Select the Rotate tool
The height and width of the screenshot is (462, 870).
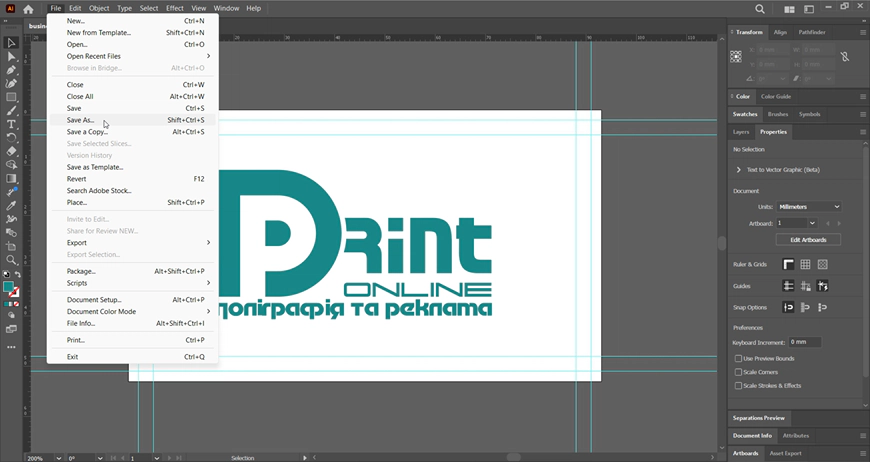pos(11,138)
